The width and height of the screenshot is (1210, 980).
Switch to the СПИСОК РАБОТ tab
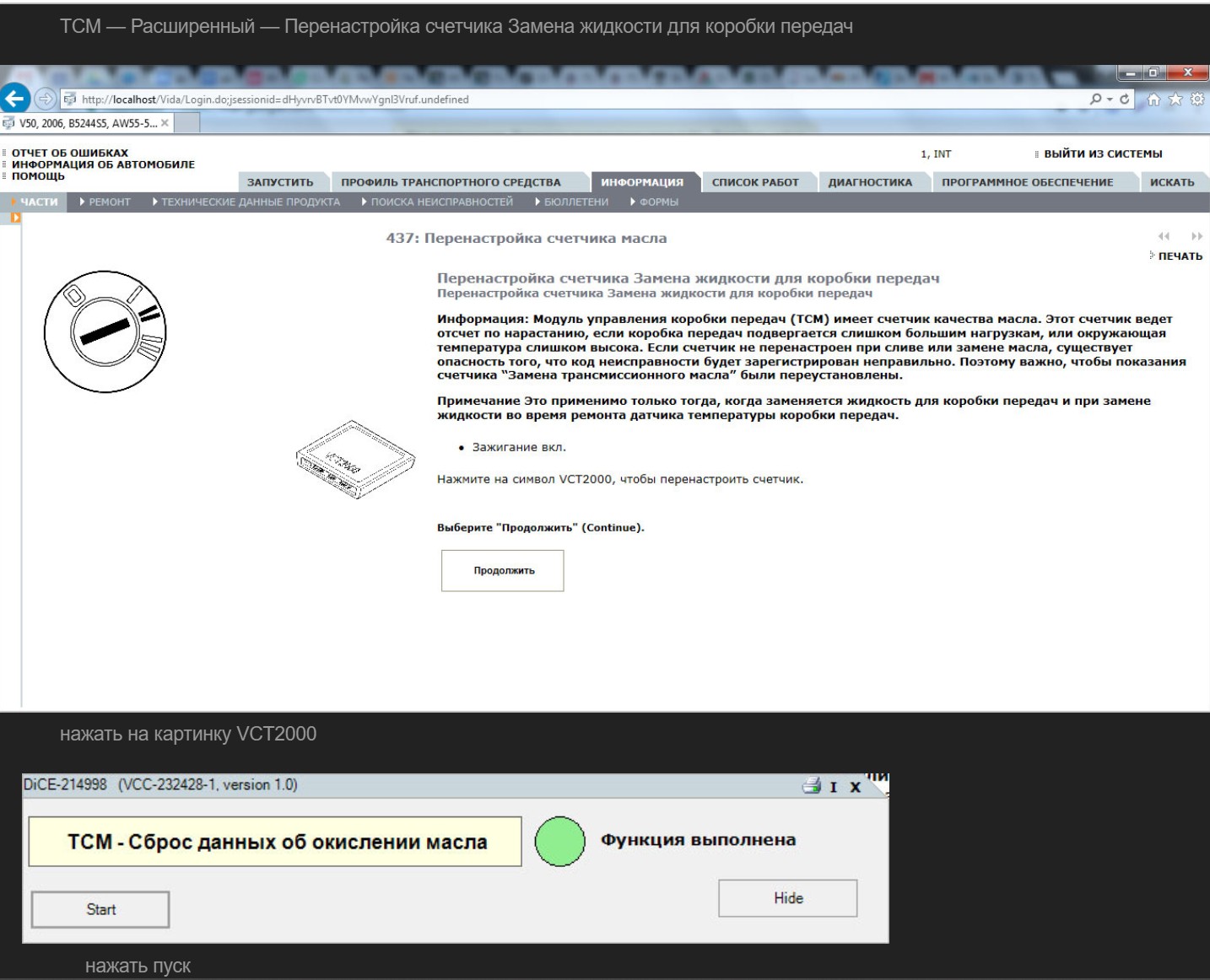point(755,182)
